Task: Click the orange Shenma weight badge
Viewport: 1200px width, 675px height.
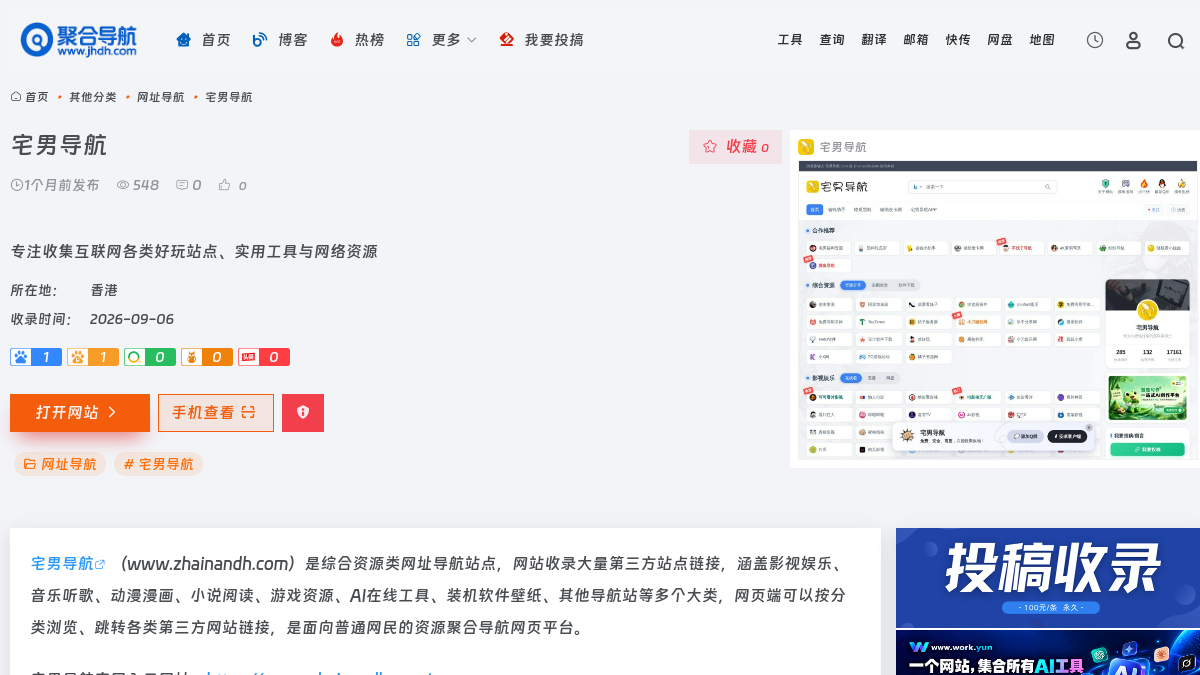Action: point(207,357)
